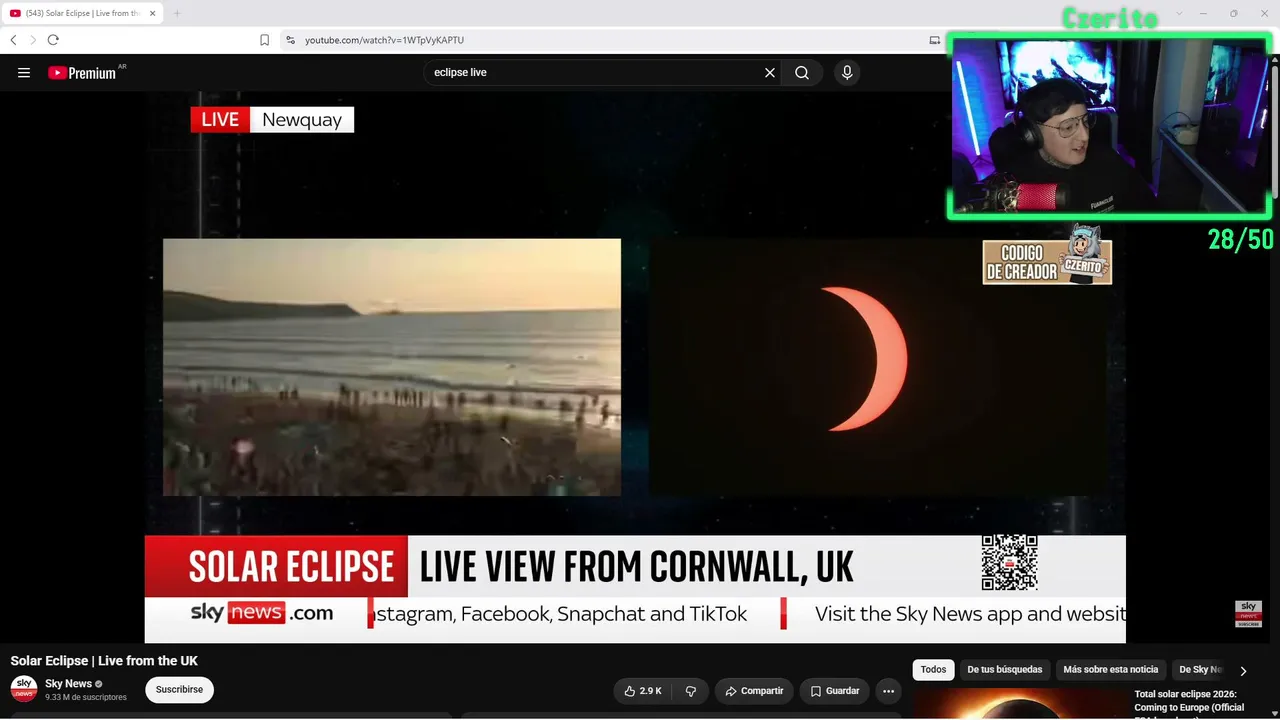Go back in browser history

coord(13,40)
